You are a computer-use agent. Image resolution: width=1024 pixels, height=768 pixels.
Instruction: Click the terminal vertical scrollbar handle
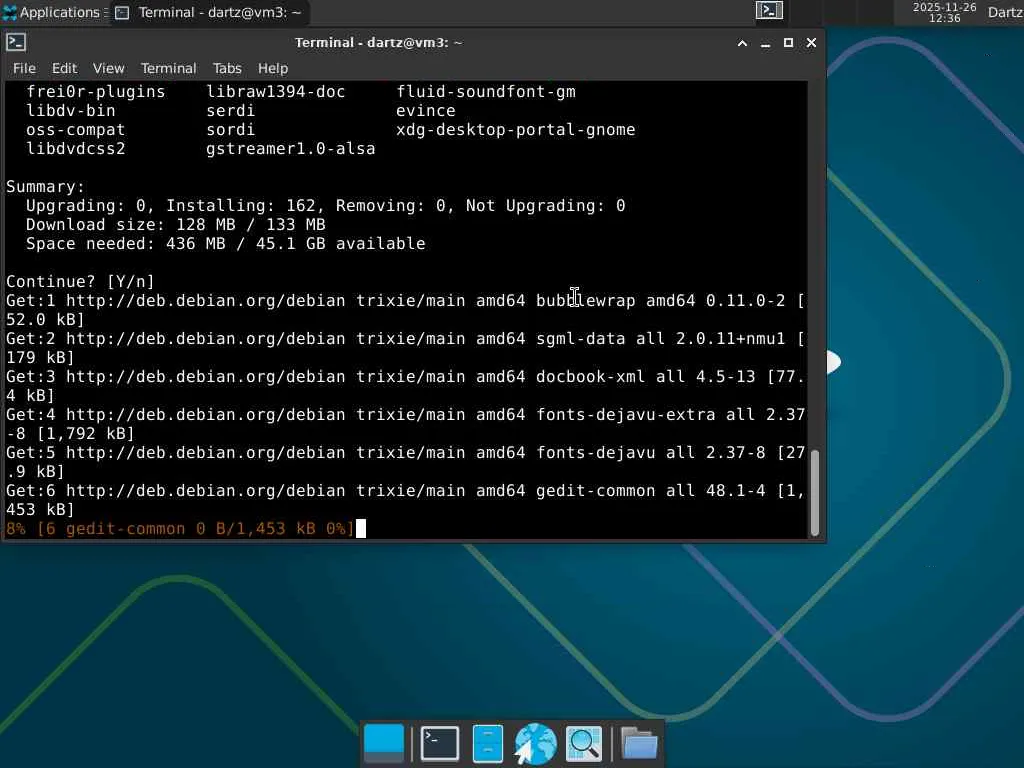814,492
